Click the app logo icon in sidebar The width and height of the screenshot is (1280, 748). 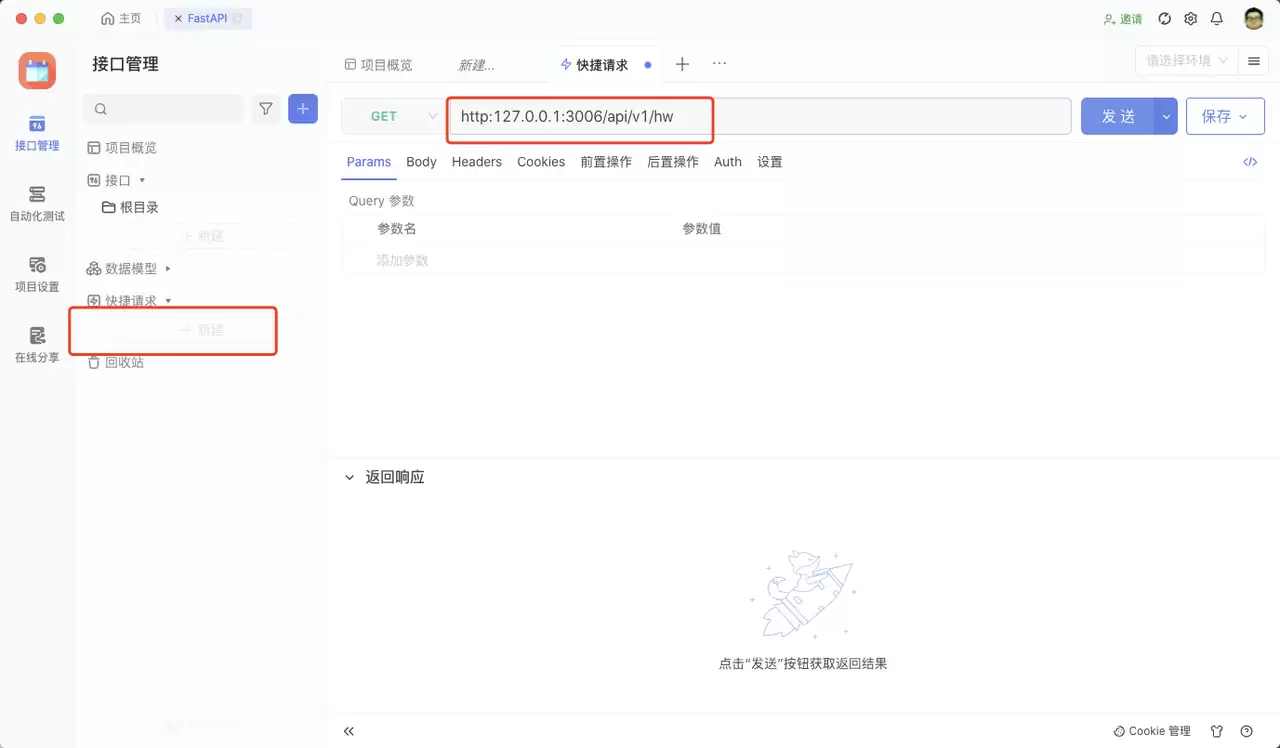(x=37, y=70)
